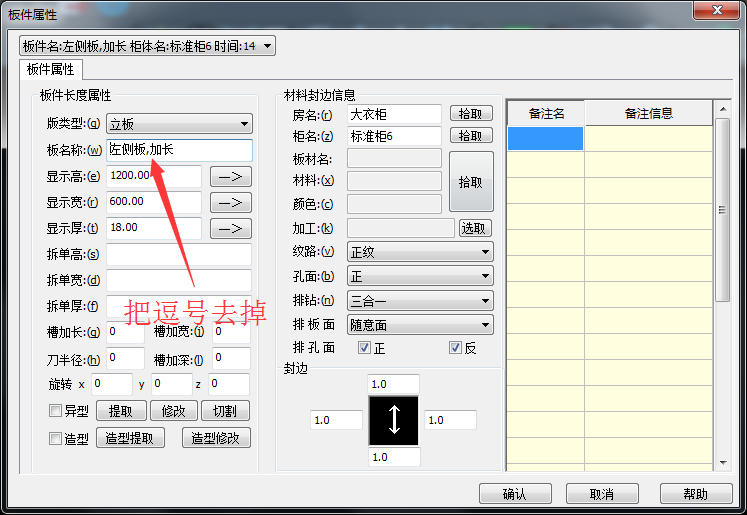This screenshot has height=515, width=747.
Task: Uncheck the 排孔面 正 checkbox
Action: (x=365, y=348)
